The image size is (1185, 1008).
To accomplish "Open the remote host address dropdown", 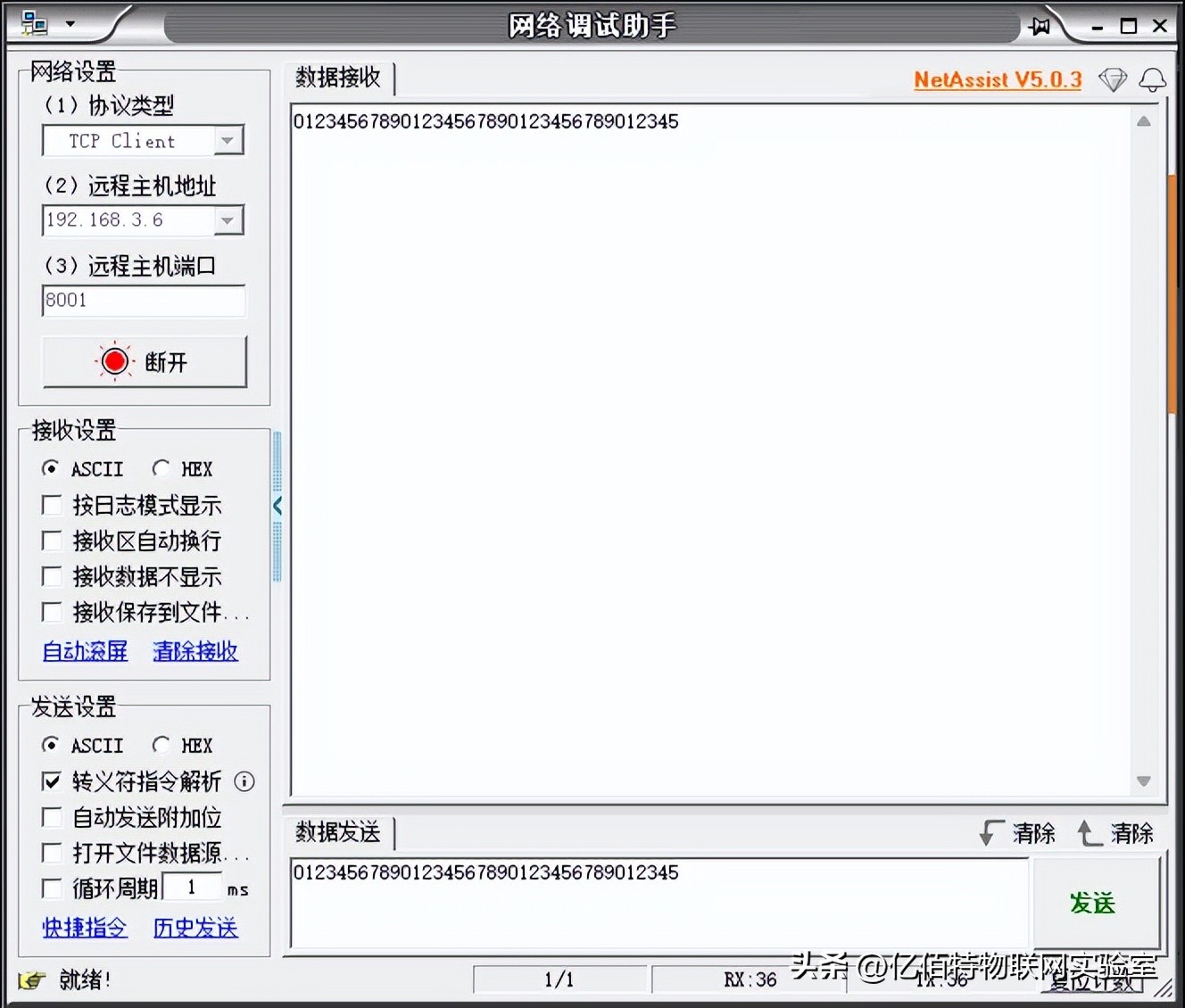I will point(228,220).
